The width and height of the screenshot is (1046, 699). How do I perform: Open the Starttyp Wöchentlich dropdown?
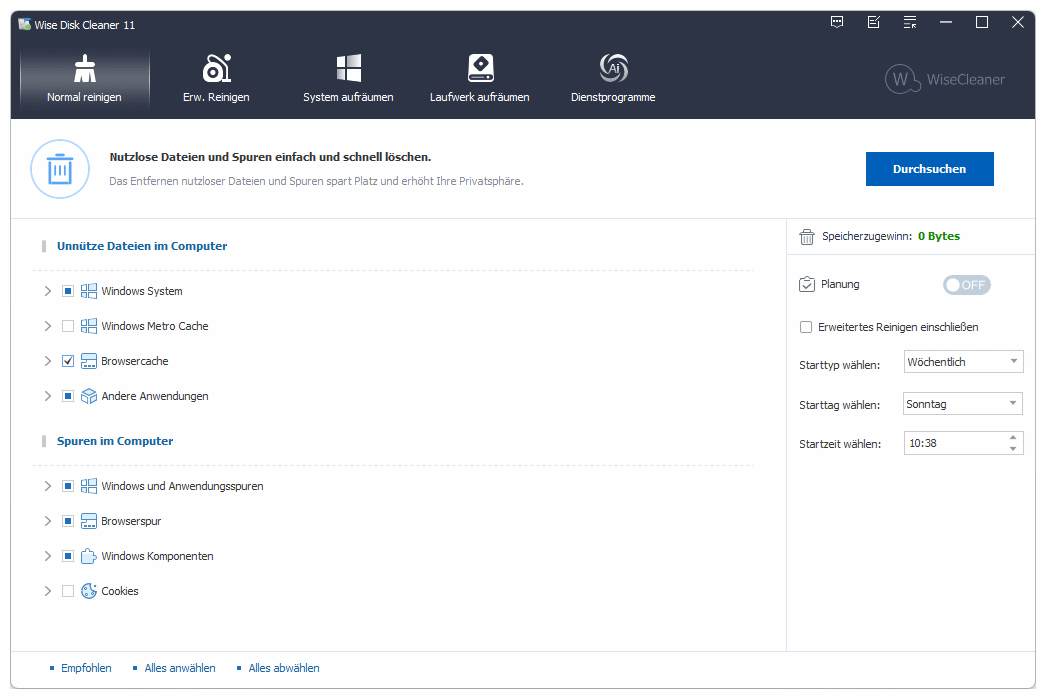(963, 362)
